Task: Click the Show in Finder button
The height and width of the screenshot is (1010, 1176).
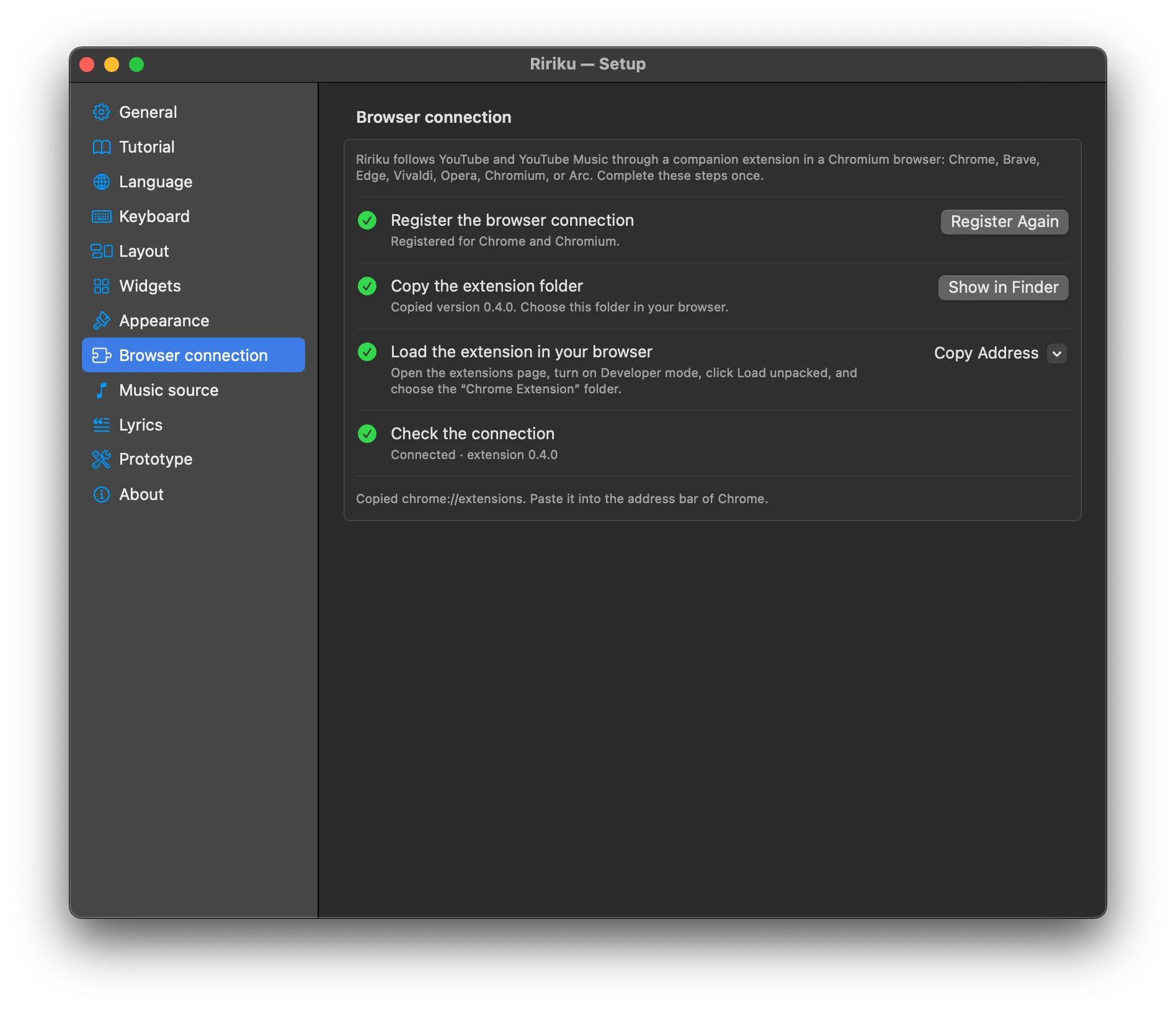Action: coord(1003,287)
